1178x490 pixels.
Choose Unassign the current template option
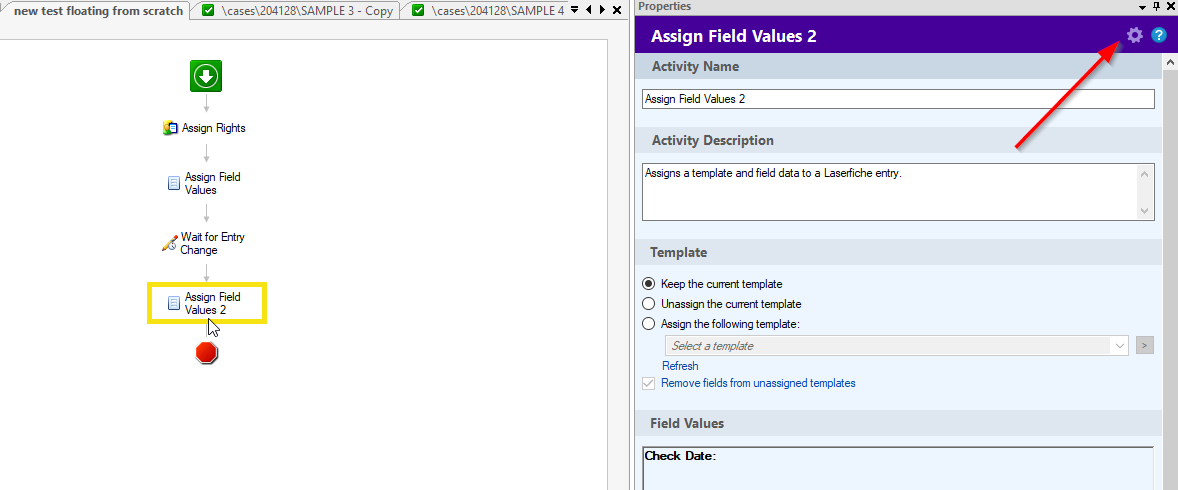(649, 304)
